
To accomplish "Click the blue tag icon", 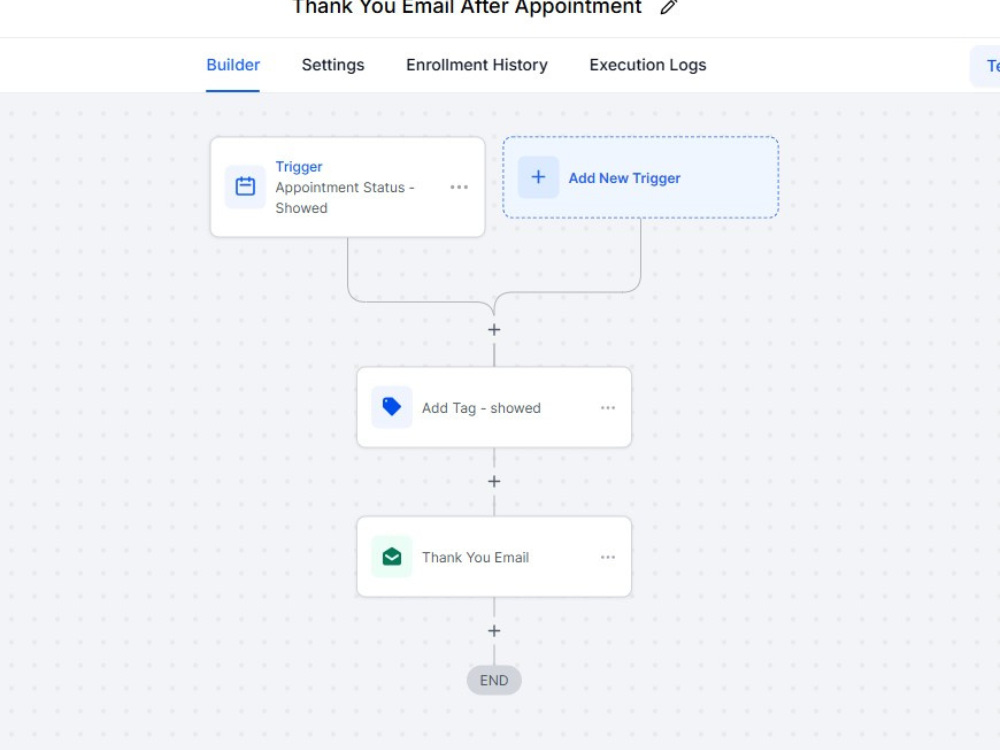I will point(392,407).
